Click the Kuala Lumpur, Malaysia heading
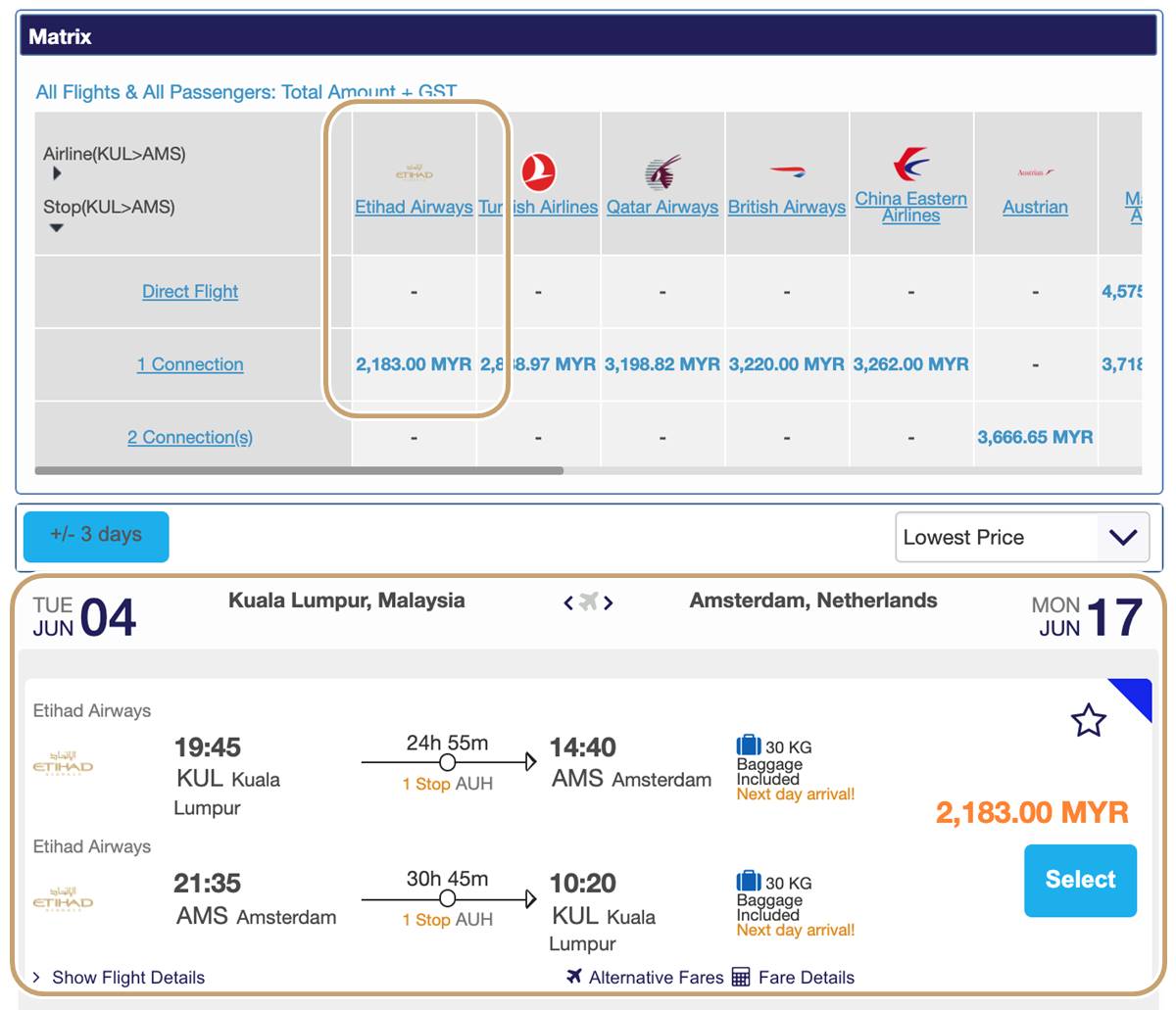Image resolution: width=1176 pixels, height=1010 pixels. 347,601
